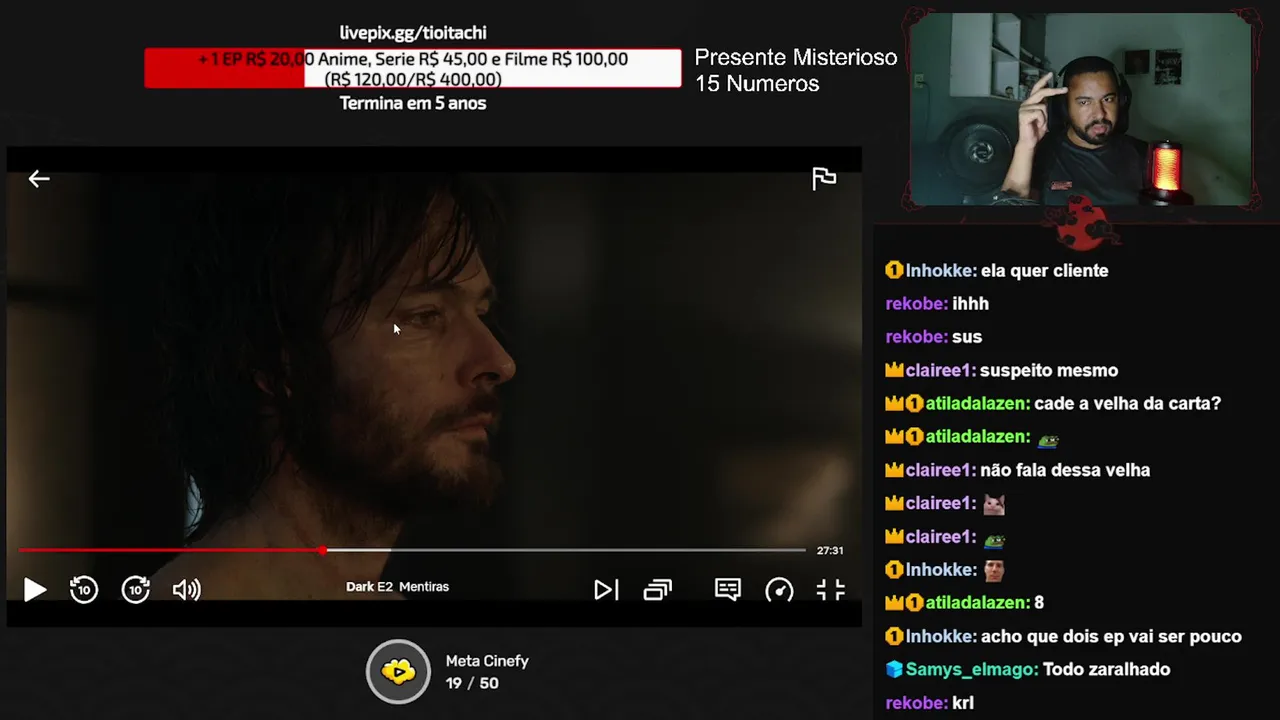Skip forward 10 seconds

136,590
